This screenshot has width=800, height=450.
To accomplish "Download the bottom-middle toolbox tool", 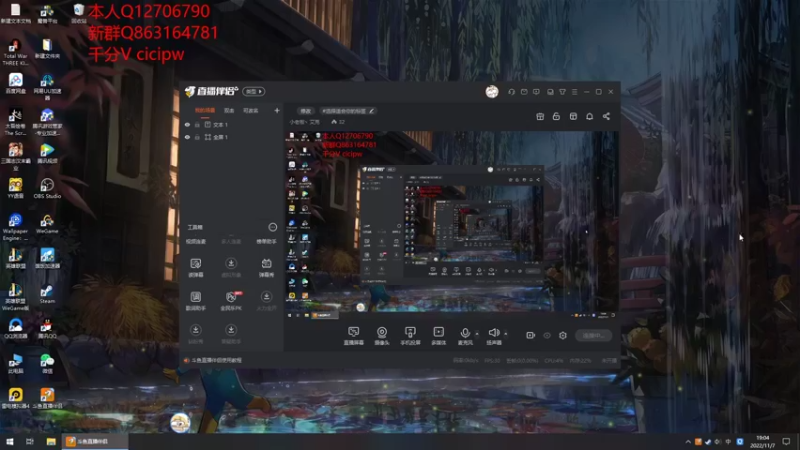I will pyautogui.click(x=231, y=334).
